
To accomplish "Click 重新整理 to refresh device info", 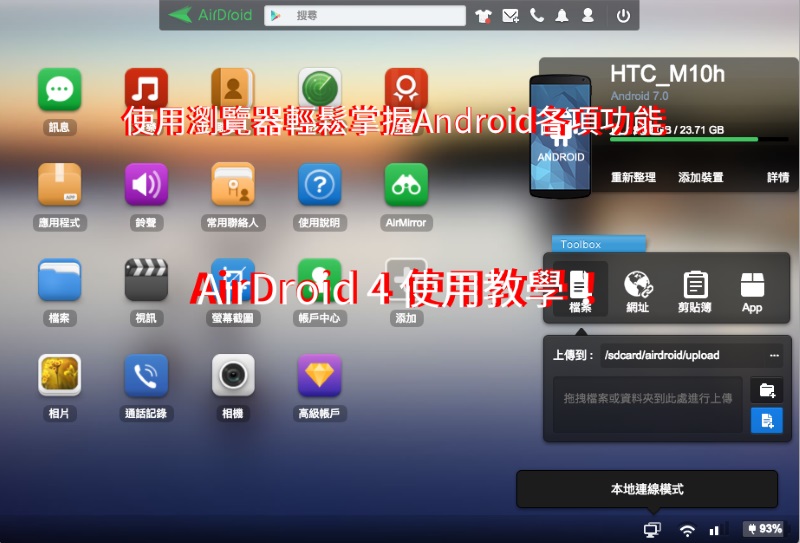I will point(633,177).
